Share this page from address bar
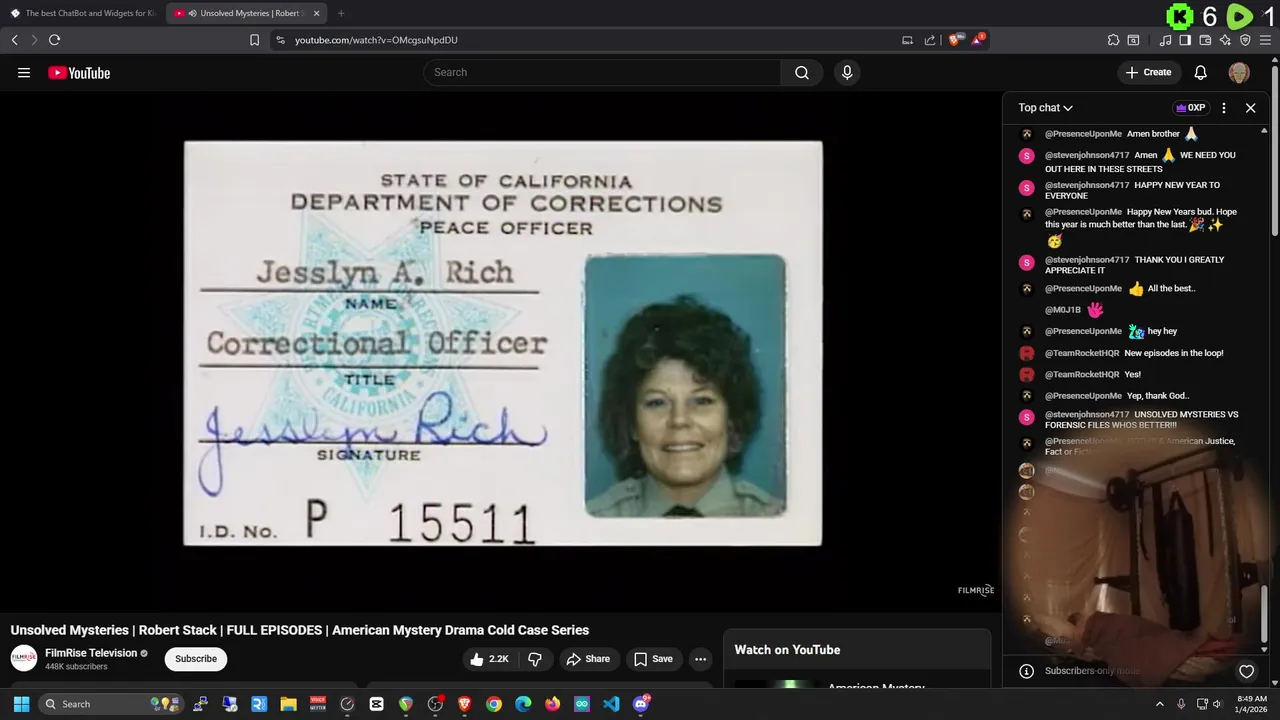Viewport: 1280px width, 720px height. 930,40
